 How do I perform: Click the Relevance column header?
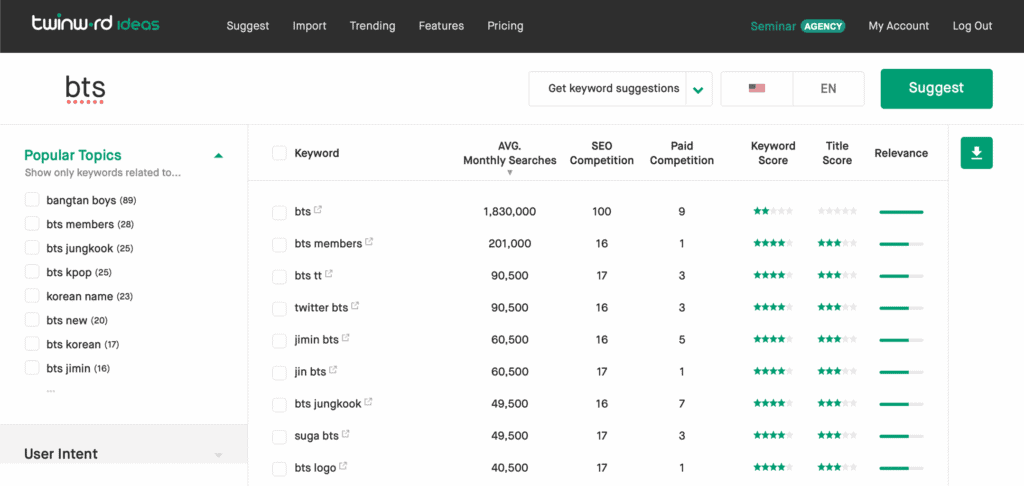click(901, 153)
